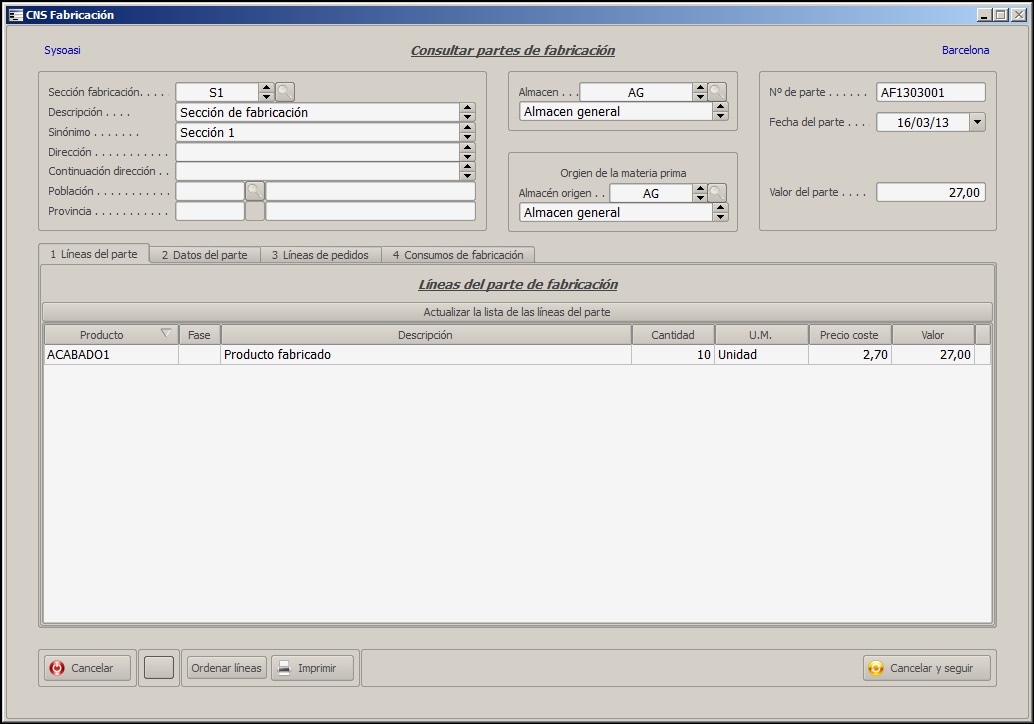Select the Líneas del parte tab
This screenshot has height=724, width=1034.
tap(94, 254)
